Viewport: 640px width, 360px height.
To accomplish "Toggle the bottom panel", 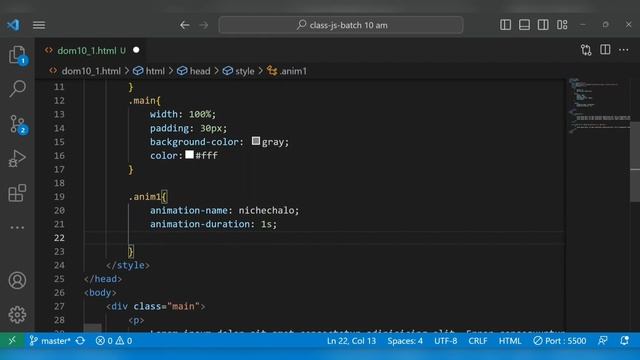I will coord(524,25).
